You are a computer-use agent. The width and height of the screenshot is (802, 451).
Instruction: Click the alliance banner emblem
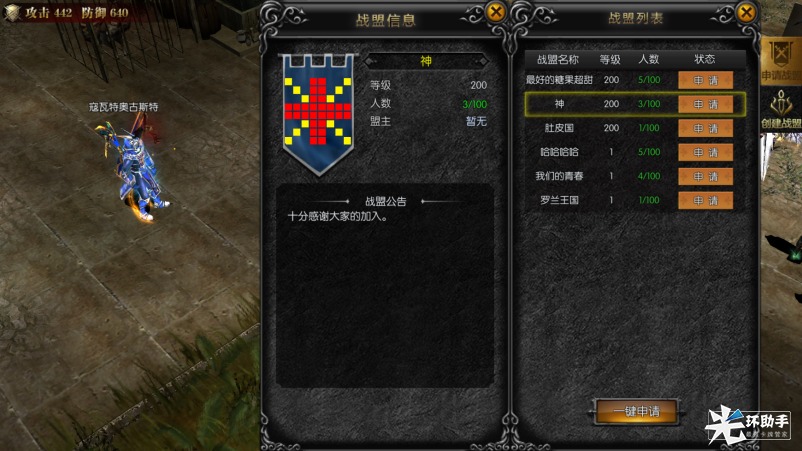pyautogui.click(x=318, y=114)
